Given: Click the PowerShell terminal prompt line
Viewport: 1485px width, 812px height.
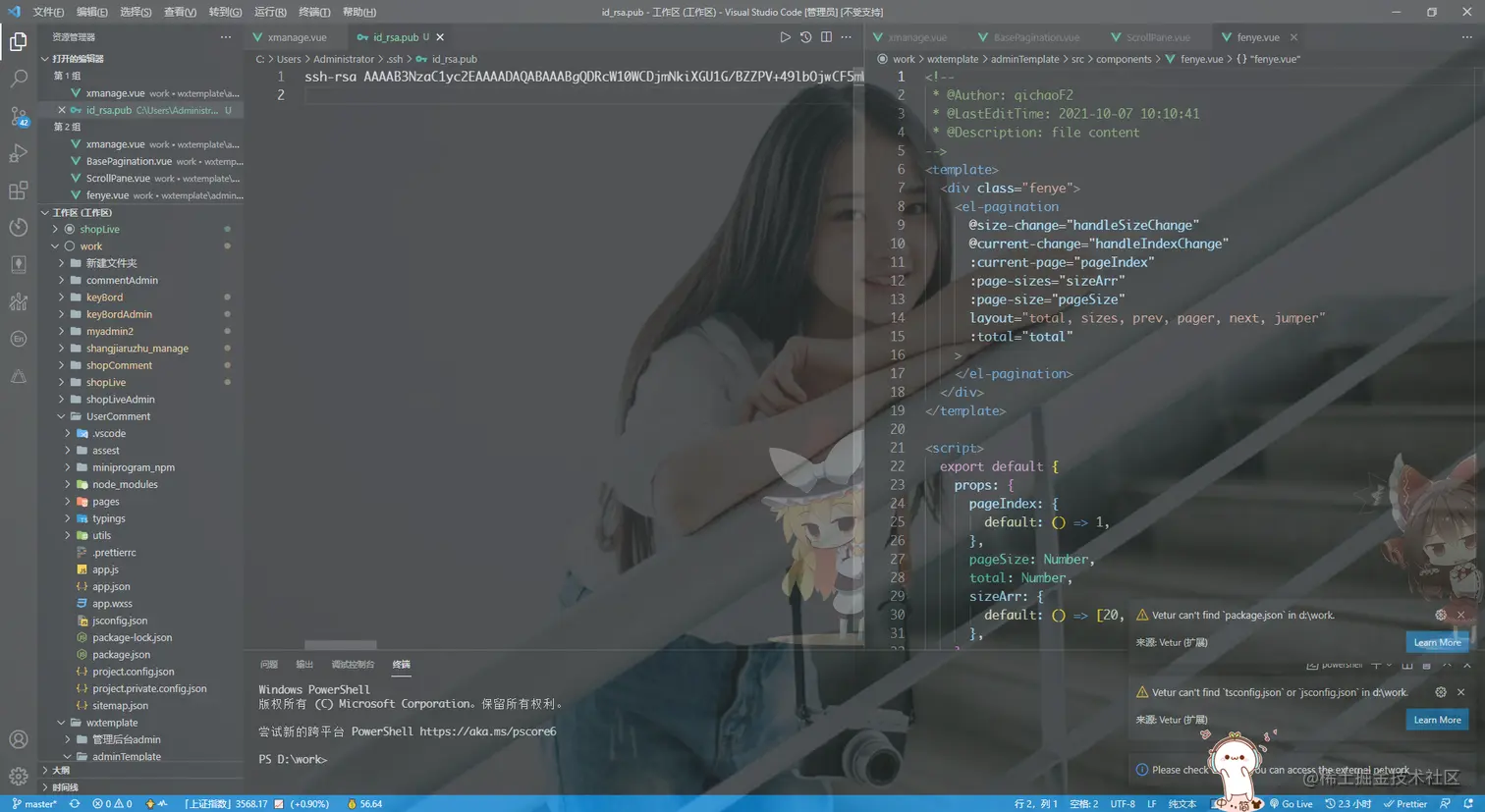Looking at the screenshot, I should pos(293,759).
